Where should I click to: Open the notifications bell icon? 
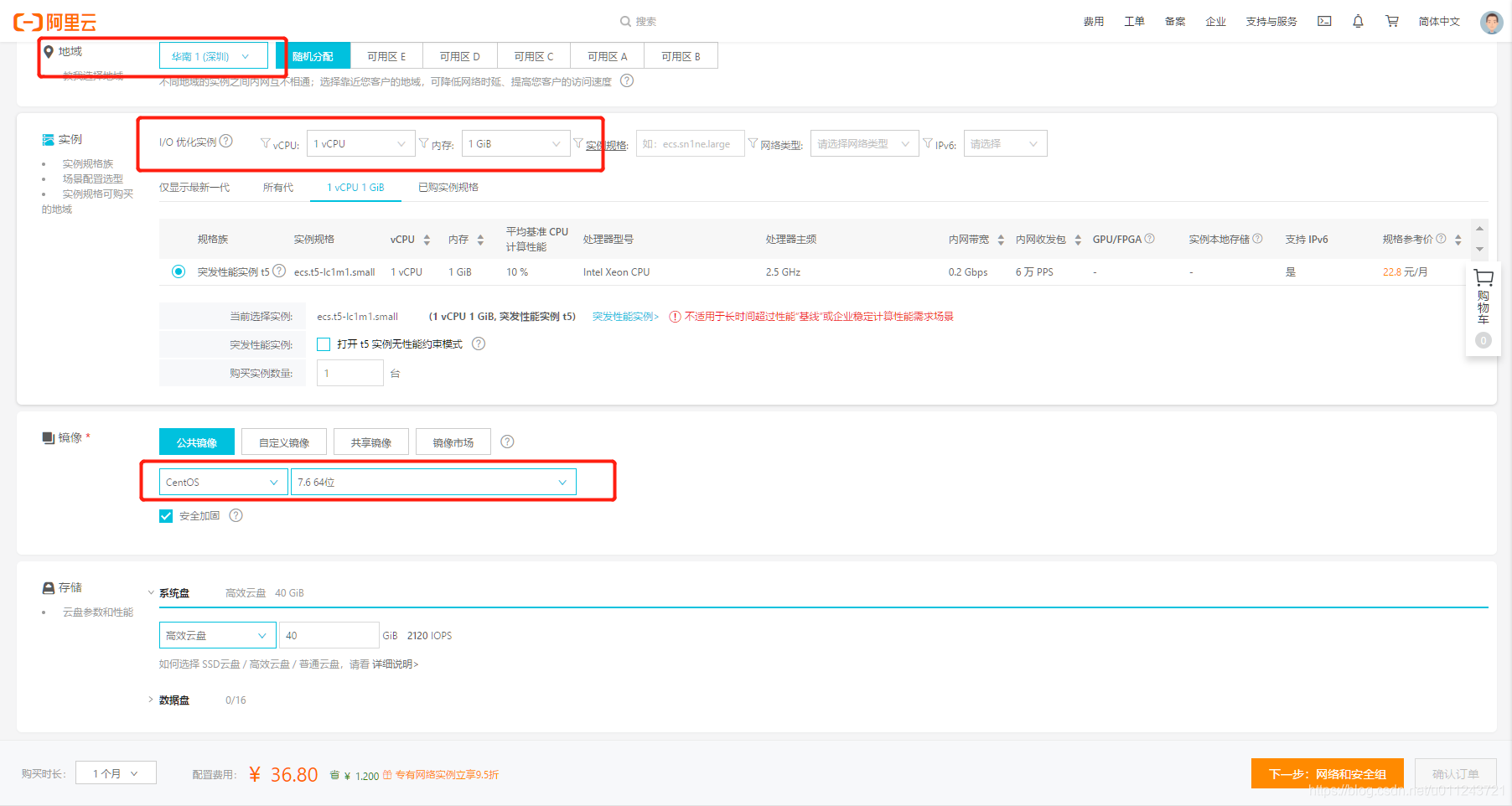coord(1358,21)
